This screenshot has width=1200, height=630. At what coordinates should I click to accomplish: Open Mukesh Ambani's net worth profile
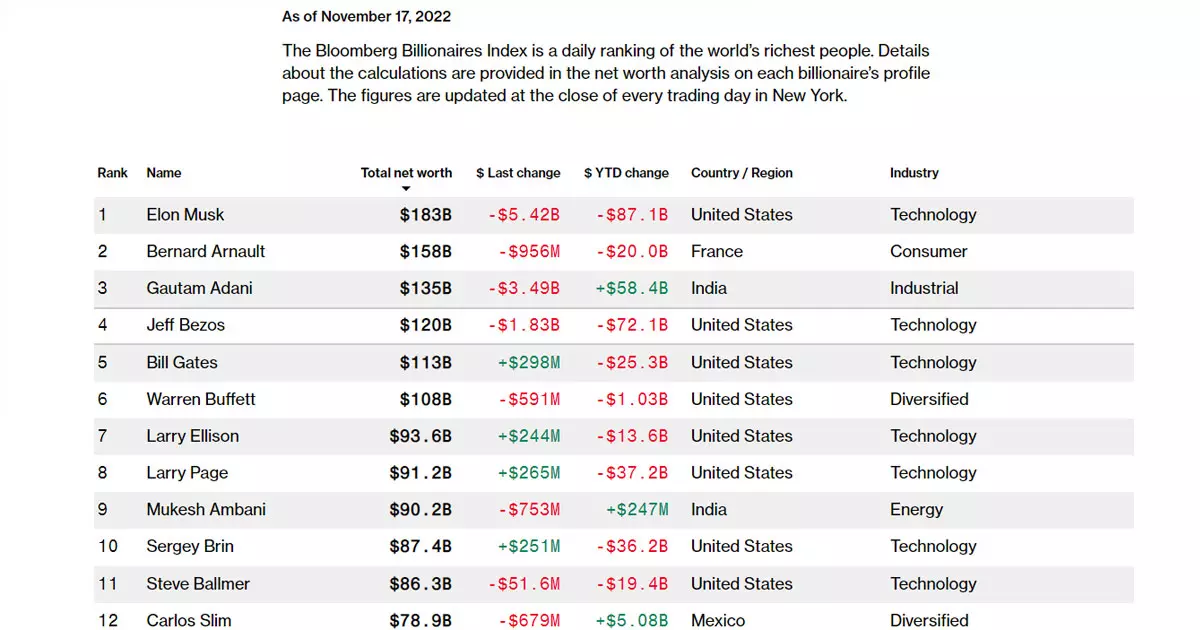[206, 510]
